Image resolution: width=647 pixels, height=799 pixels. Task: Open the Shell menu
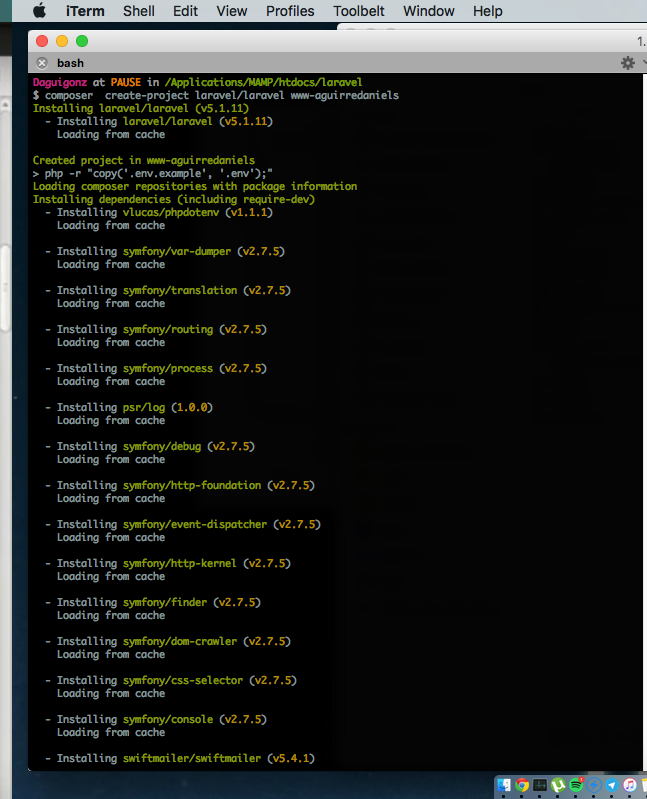[139, 11]
